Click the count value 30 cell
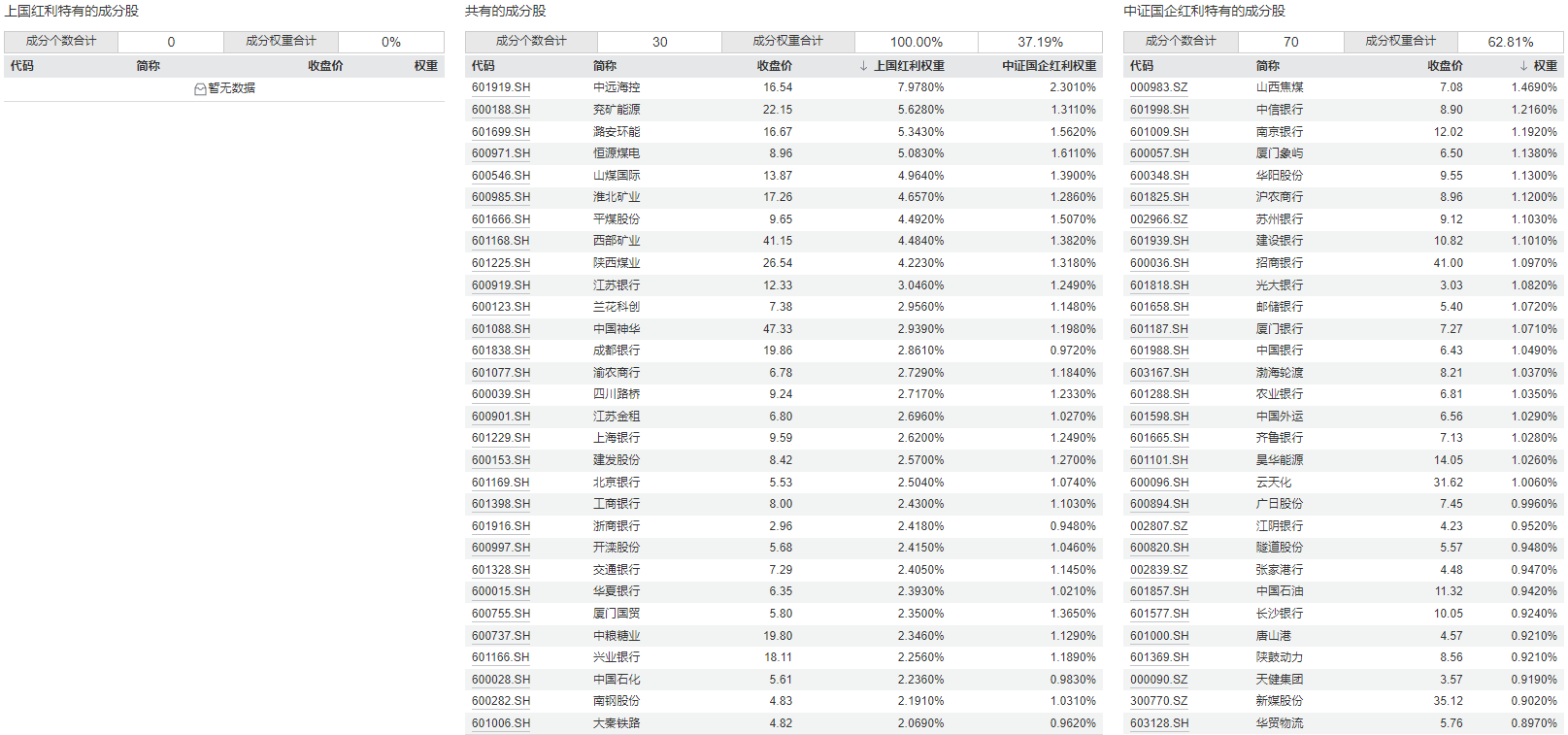The width and height of the screenshot is (1568, 735). [659, 42]
